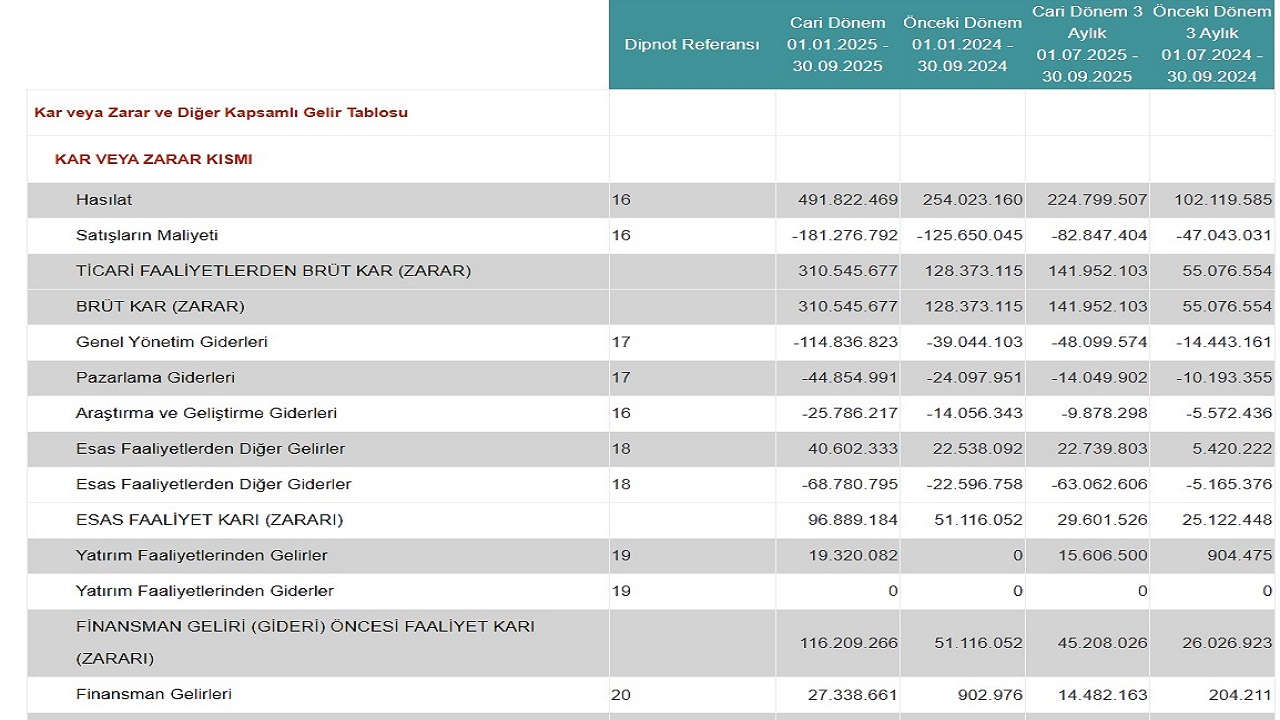The image size is (1280, 720).
Task: Click footnote reference 16 for Satışların Maliyeti
Action: coord(621,236)
